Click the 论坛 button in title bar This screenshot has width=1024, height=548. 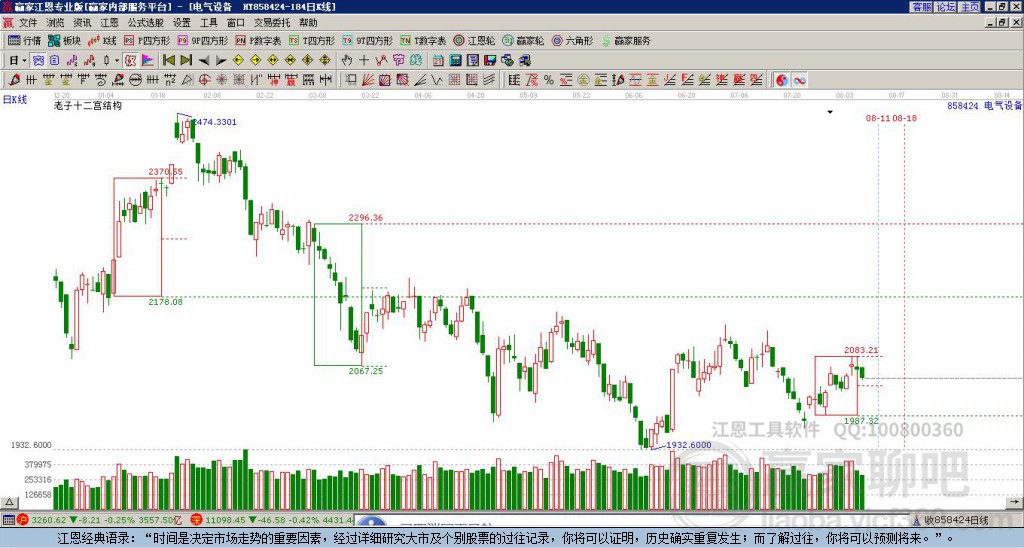pos(946,7)
